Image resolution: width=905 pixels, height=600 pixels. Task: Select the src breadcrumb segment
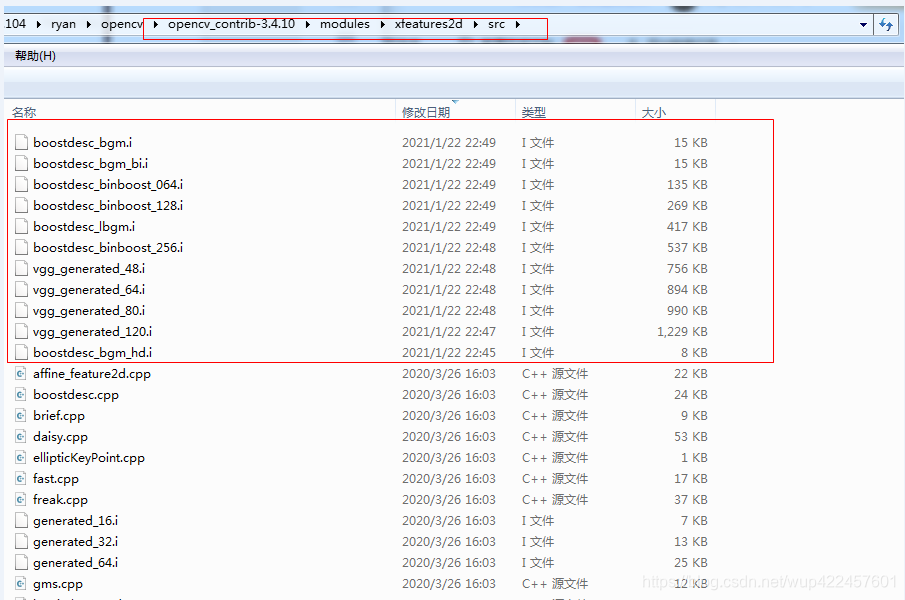point(497,24)
